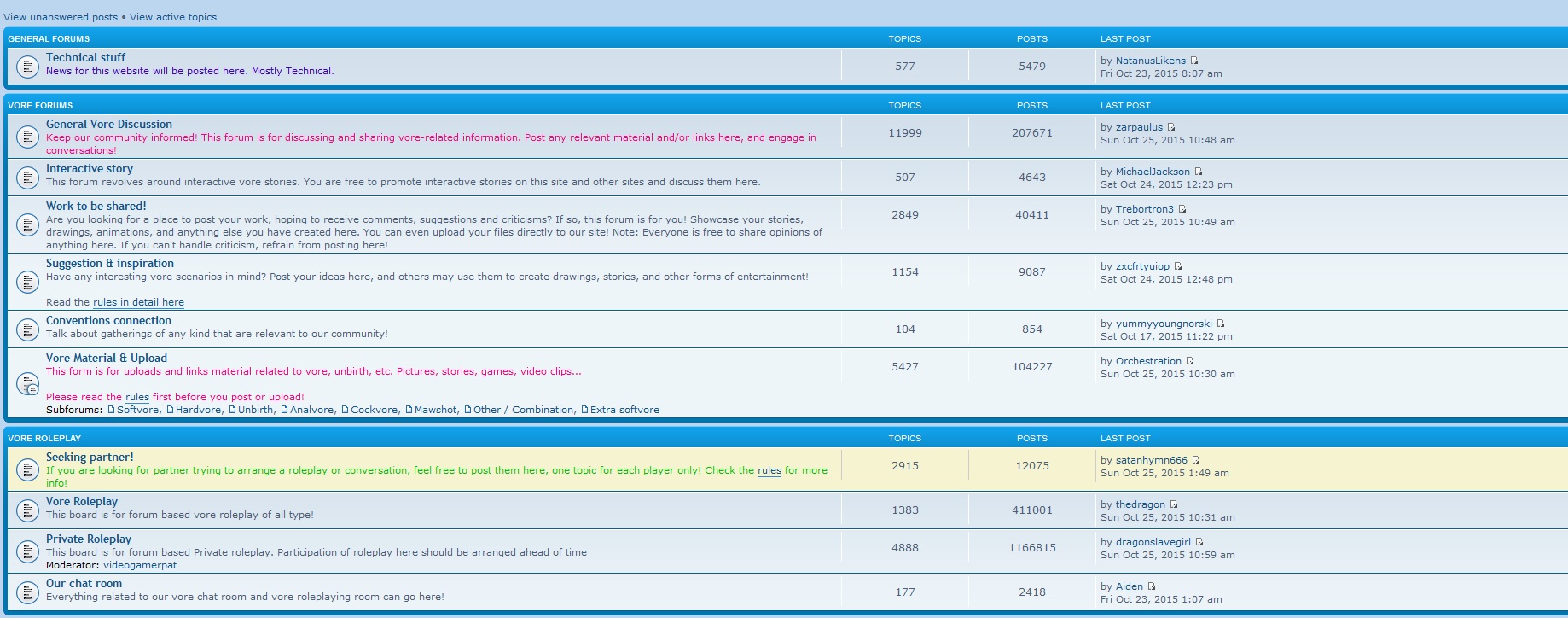Open the General Vore Discussion forum
This screenshot has width=1568, height=618.
109,124
